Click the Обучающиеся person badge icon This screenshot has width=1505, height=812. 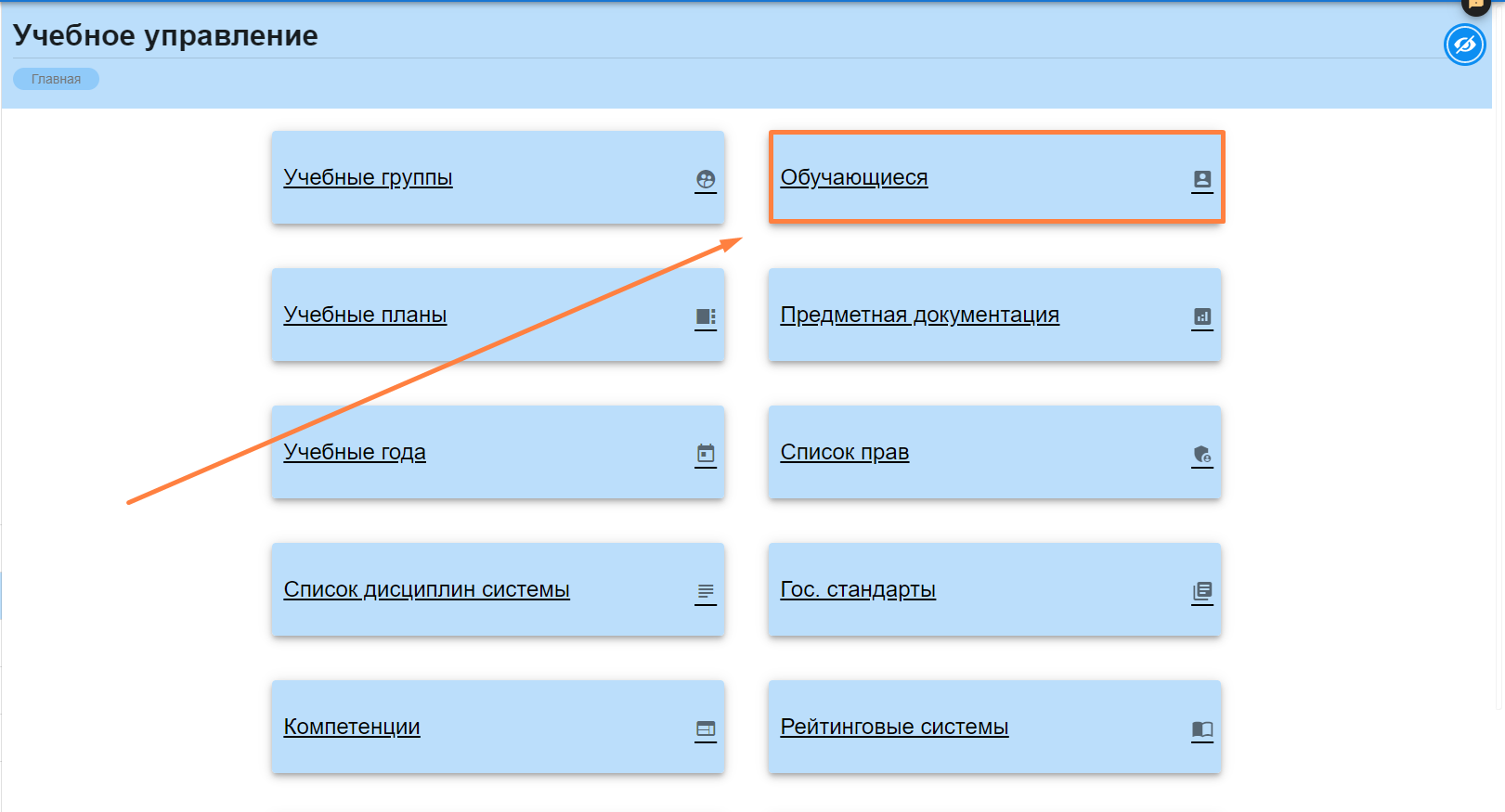pos(1202,179)
